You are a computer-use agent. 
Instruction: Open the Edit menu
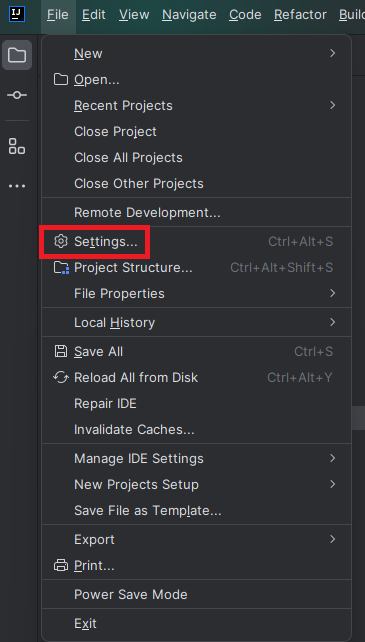93,15
